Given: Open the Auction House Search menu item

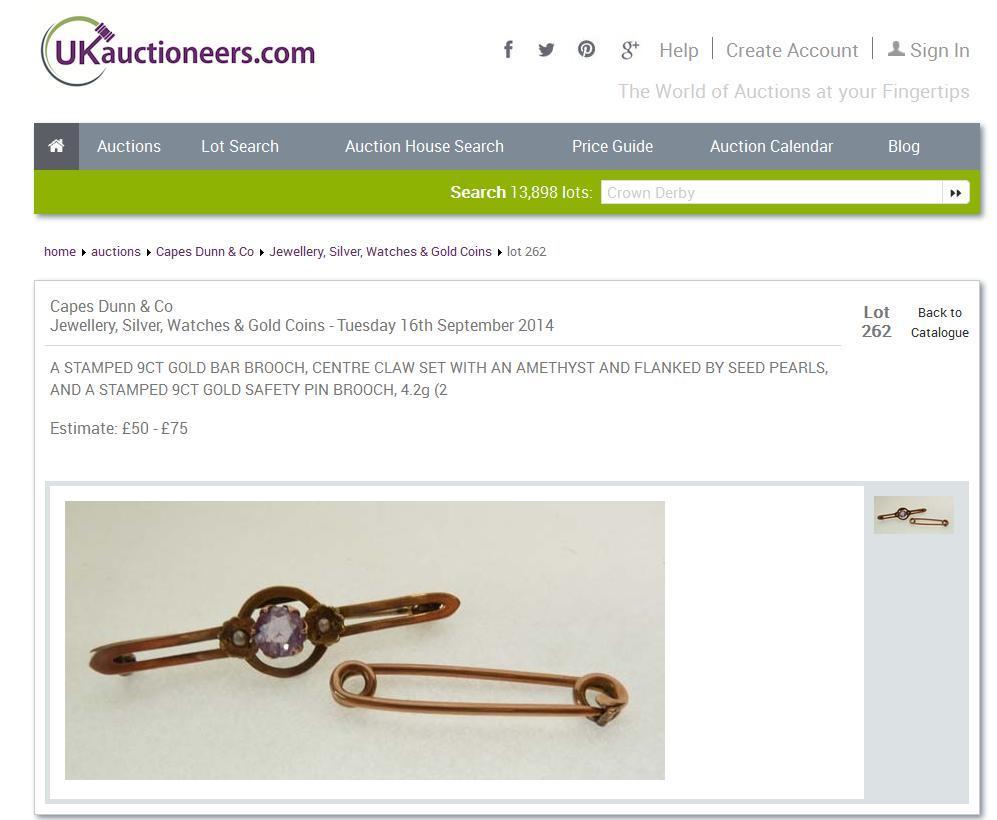Looking at the screenshot, I should 424,146.
